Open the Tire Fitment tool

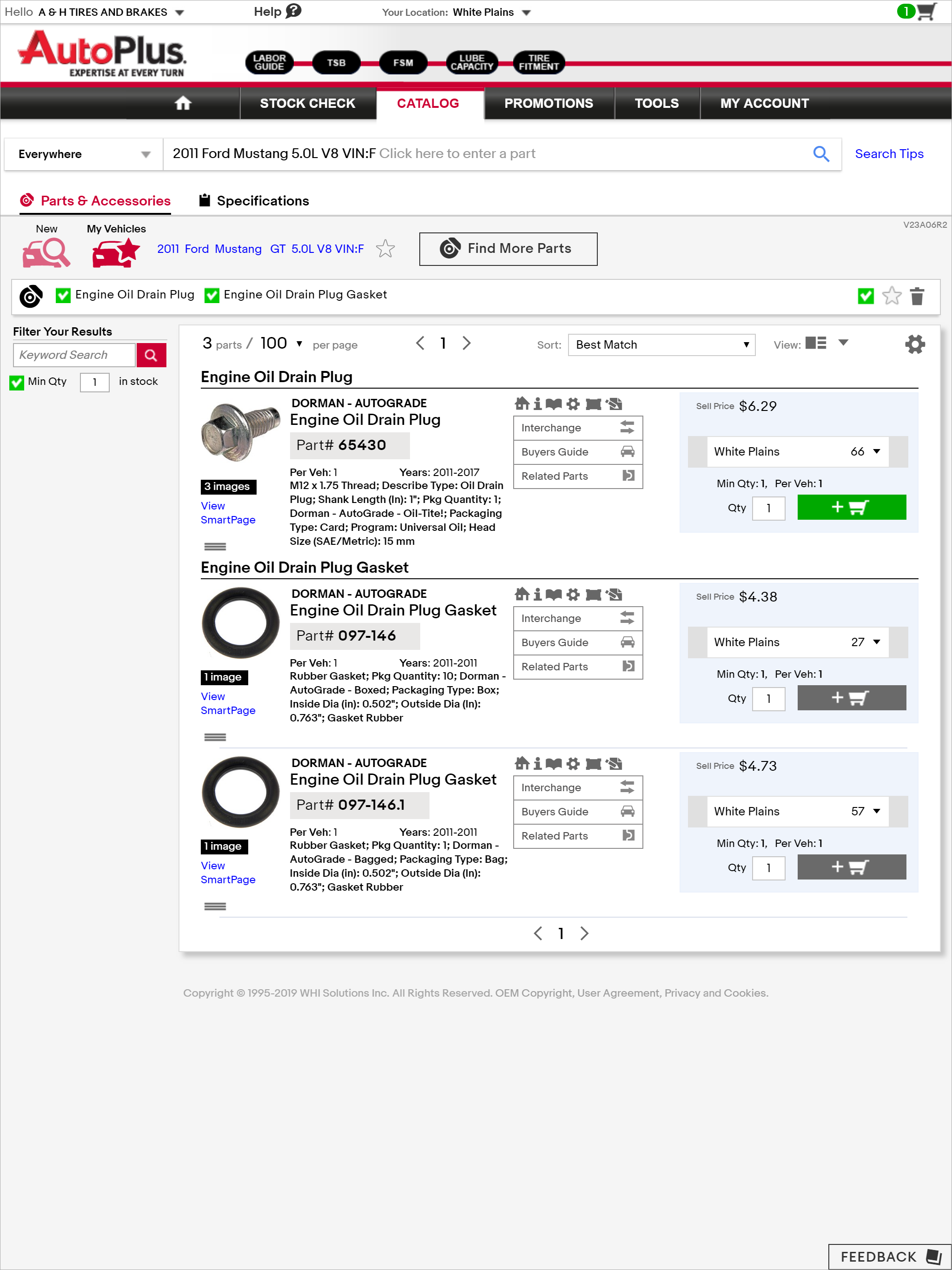point(538,62)
